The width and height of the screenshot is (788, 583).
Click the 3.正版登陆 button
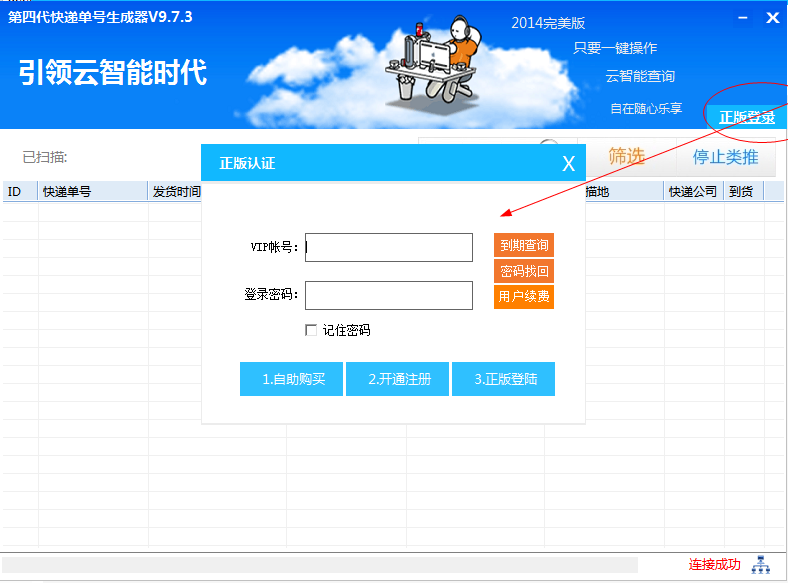(504, 379)
